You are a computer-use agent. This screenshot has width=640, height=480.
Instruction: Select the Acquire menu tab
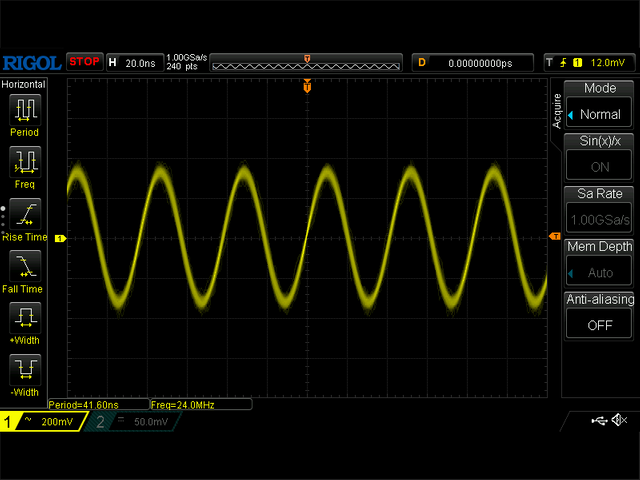557,109
